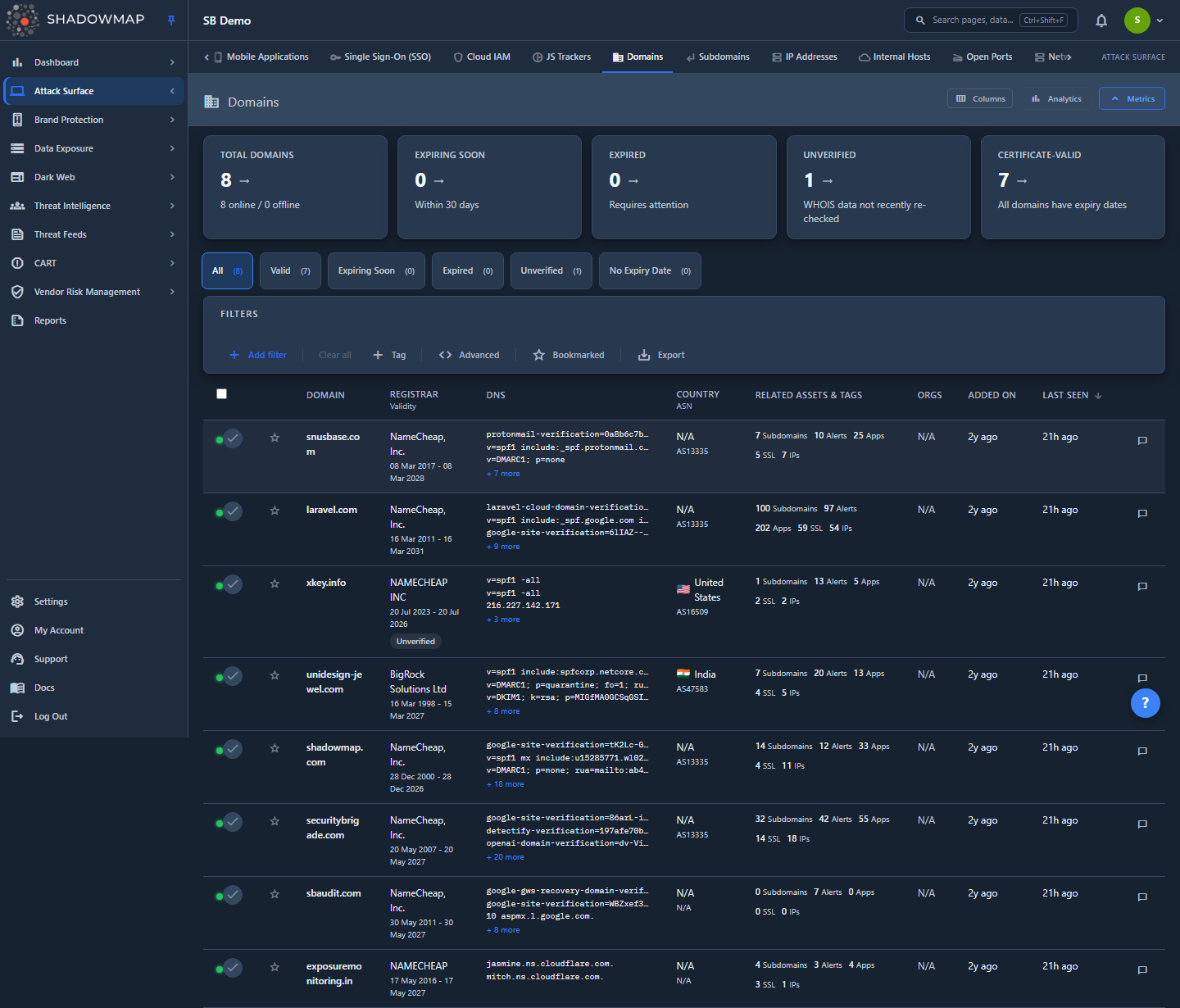Click the ShadowMap logo
Image resolution: width=1180 pixels, height=1008 pixels.
(75, 20)
